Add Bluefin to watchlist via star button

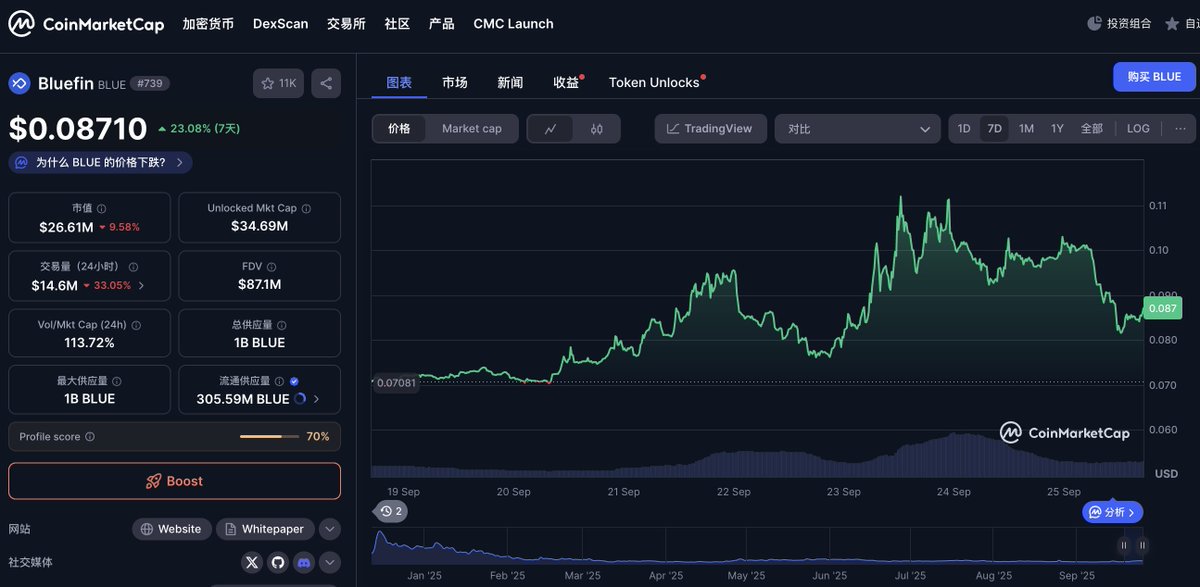tap(278, 84)
